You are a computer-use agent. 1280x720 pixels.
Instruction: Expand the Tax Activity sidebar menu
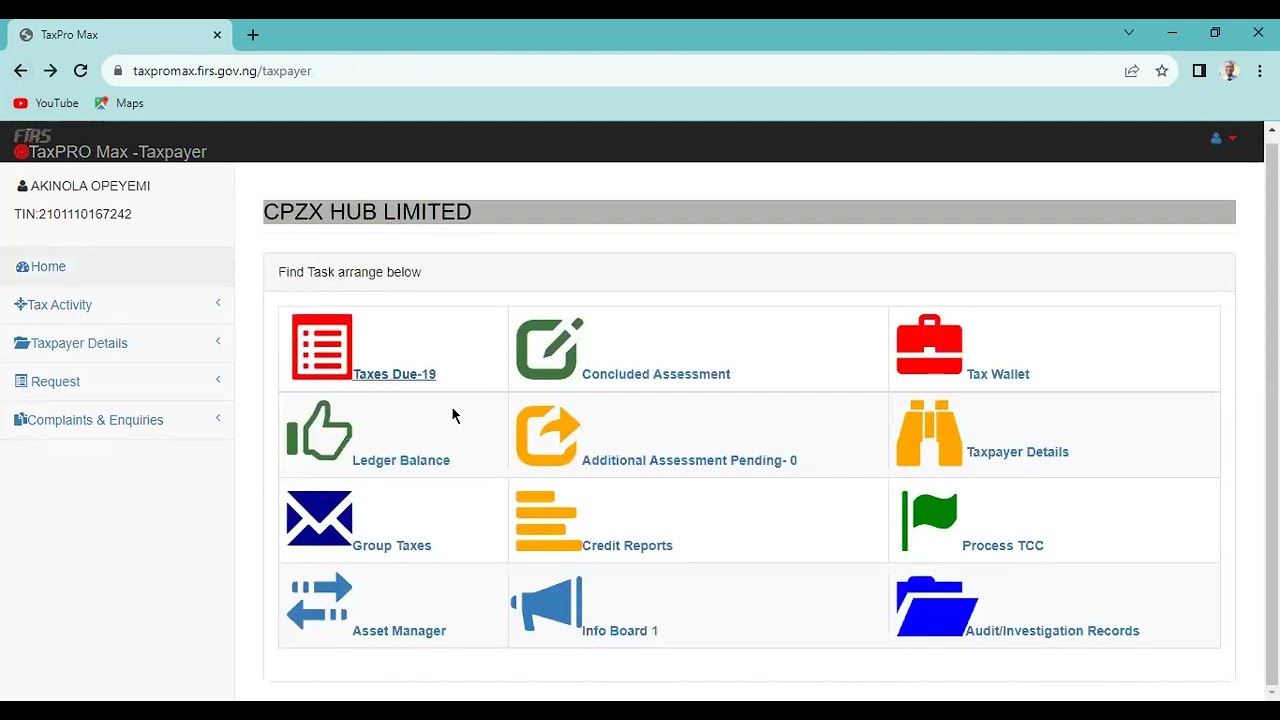(117, 305)
